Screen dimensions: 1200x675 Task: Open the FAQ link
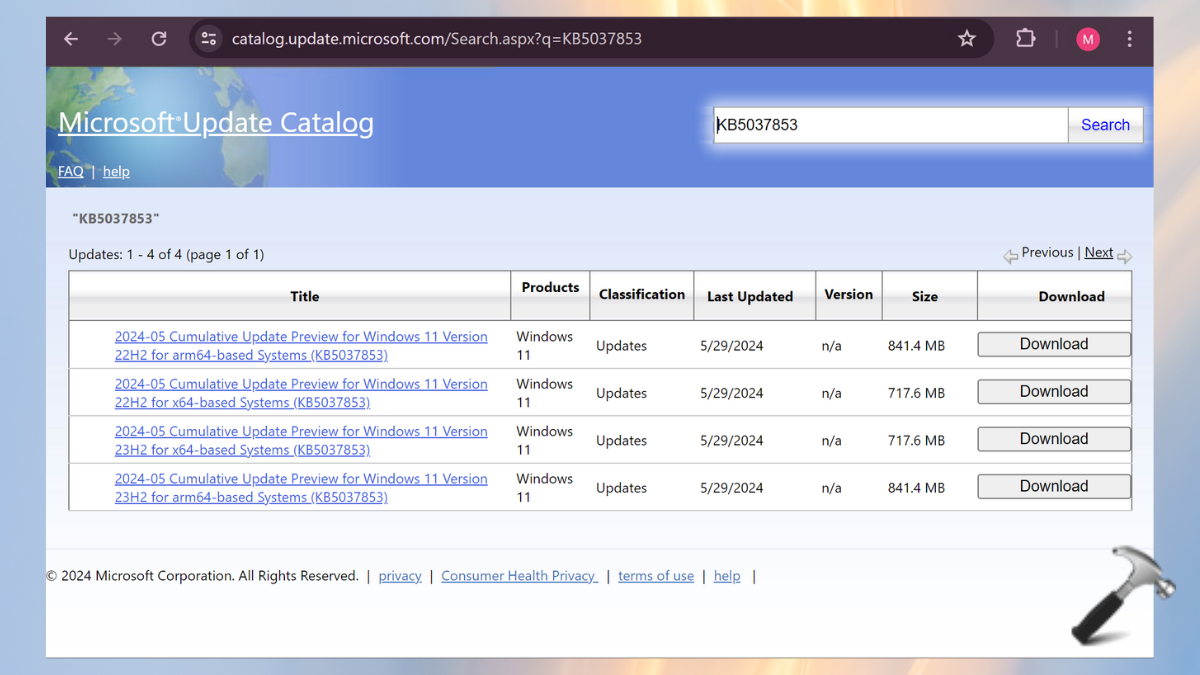click(71, 171)
